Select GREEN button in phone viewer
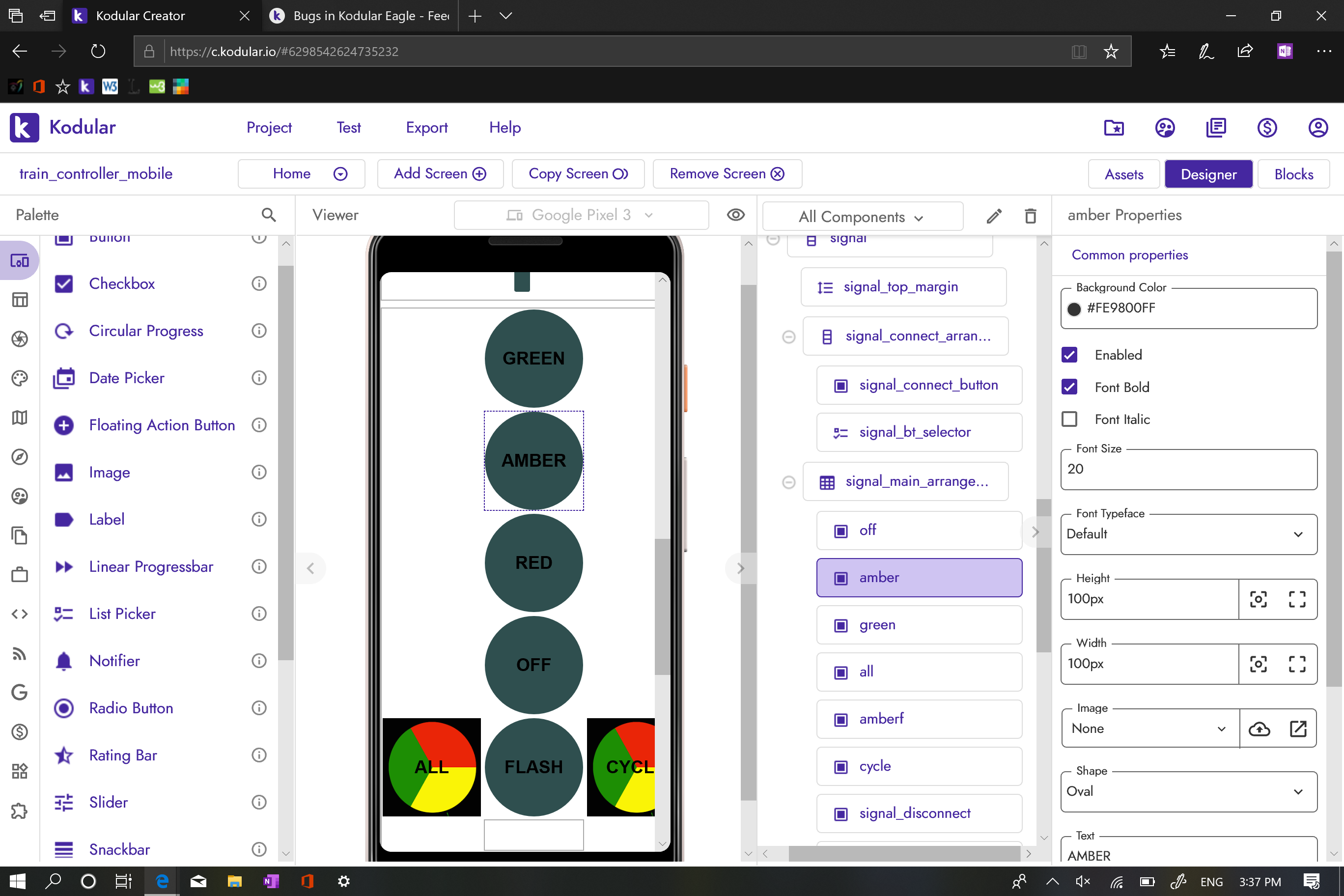The height and width of the screenshot is (896, 1344). click(533, 358)
